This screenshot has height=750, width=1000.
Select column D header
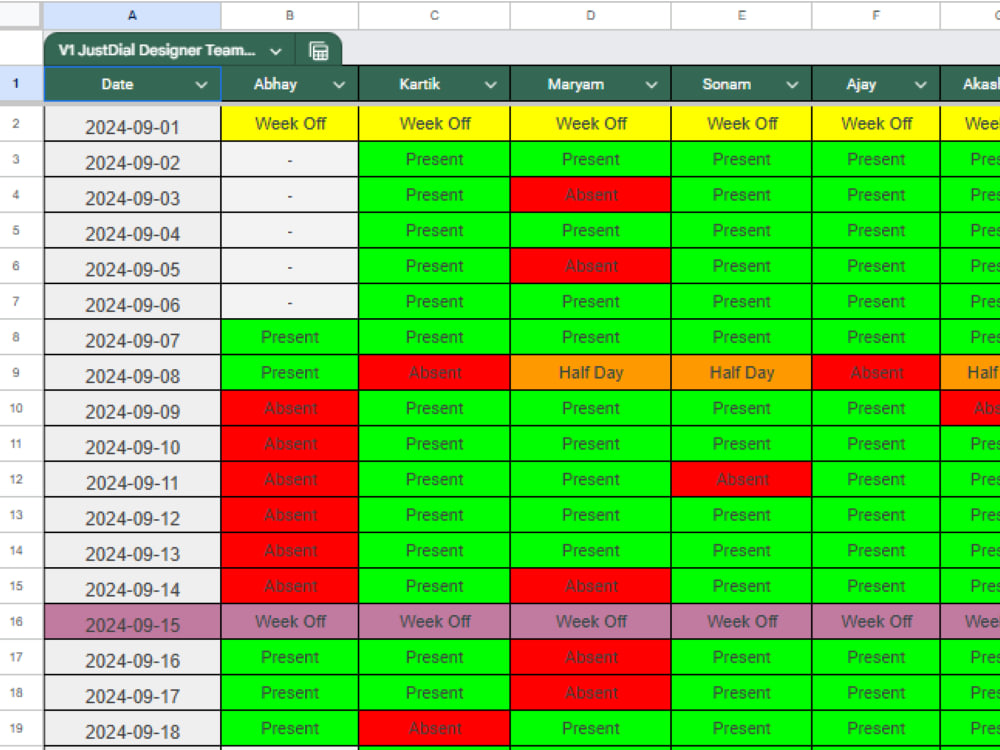591,15
